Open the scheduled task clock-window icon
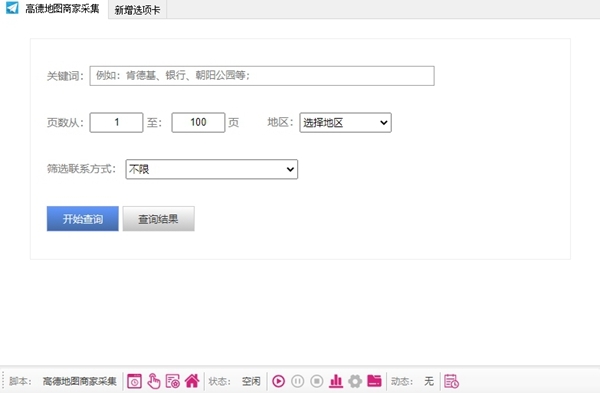The width and height of the screenshot is (600, 393). pos(134,381)
